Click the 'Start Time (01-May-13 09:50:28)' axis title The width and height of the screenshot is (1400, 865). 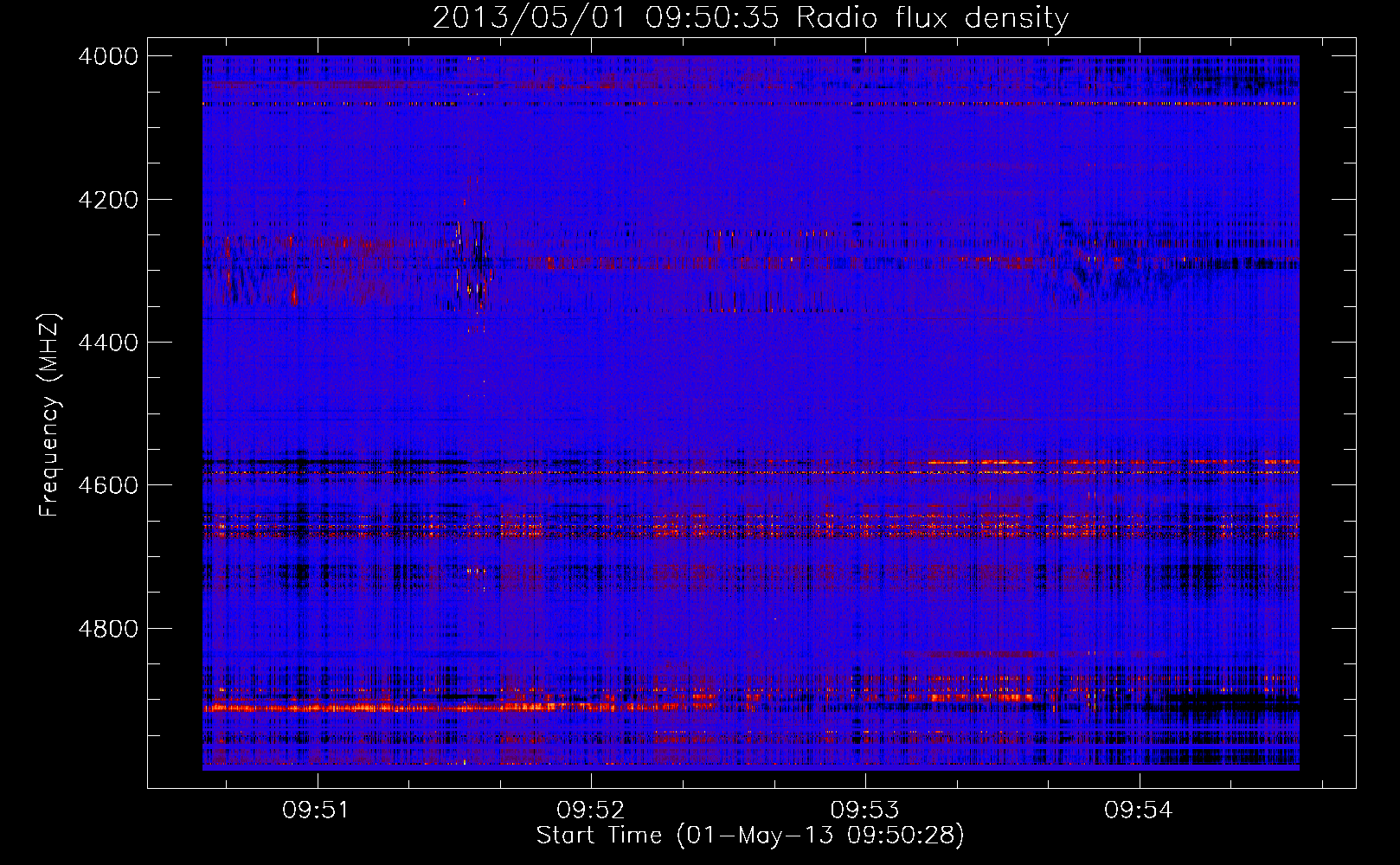point(750,836)
